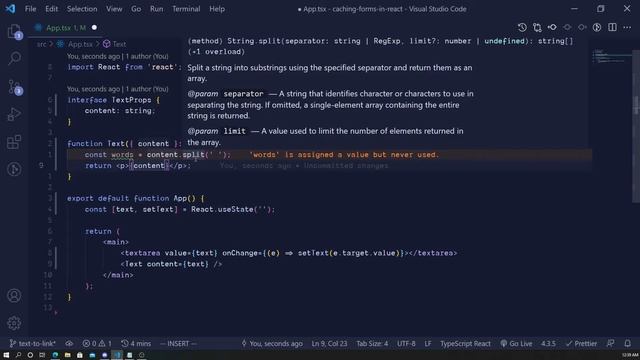Click the text-to-link branch in status bar
640x360 pixels.
click(x=33, y=344)
